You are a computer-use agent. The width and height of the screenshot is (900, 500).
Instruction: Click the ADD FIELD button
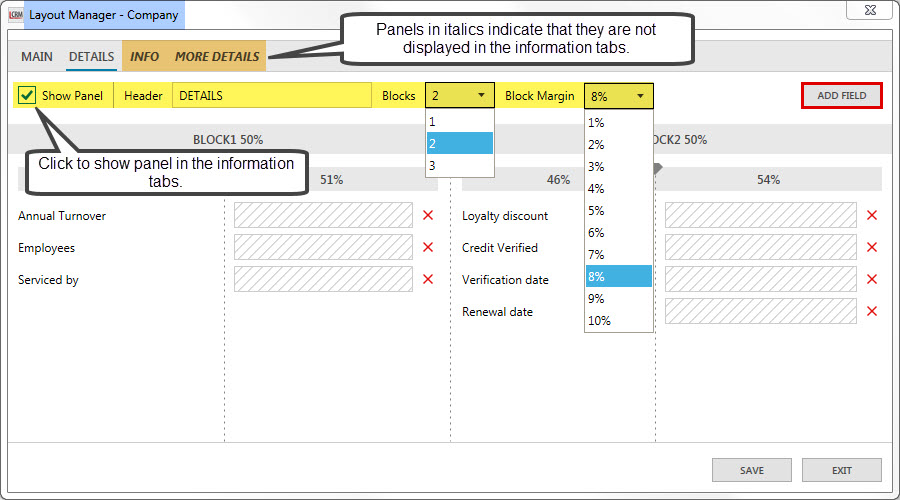pyautogui.click(x=841, y=96)
